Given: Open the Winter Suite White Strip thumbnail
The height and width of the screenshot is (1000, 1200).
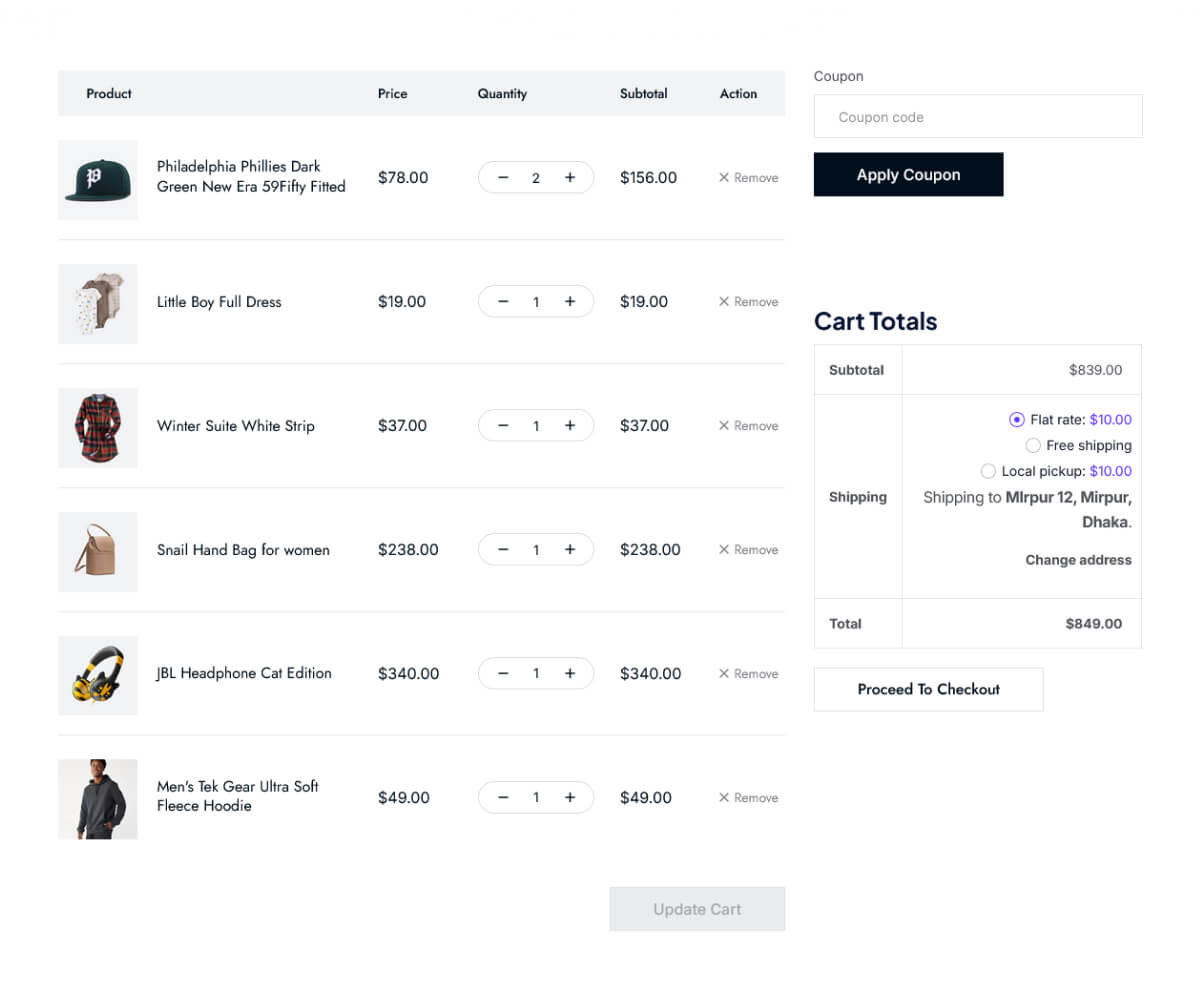Looking at the screenshot, I should 98,428.
